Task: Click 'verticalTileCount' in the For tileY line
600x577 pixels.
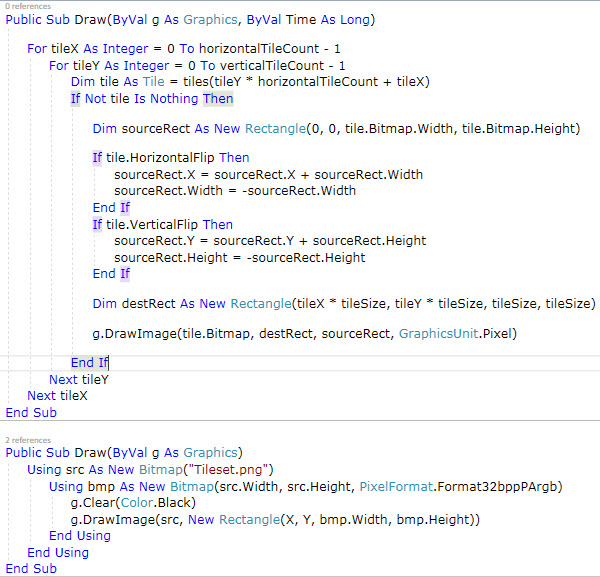Action: pyautogui.click(x=272, y=65)
